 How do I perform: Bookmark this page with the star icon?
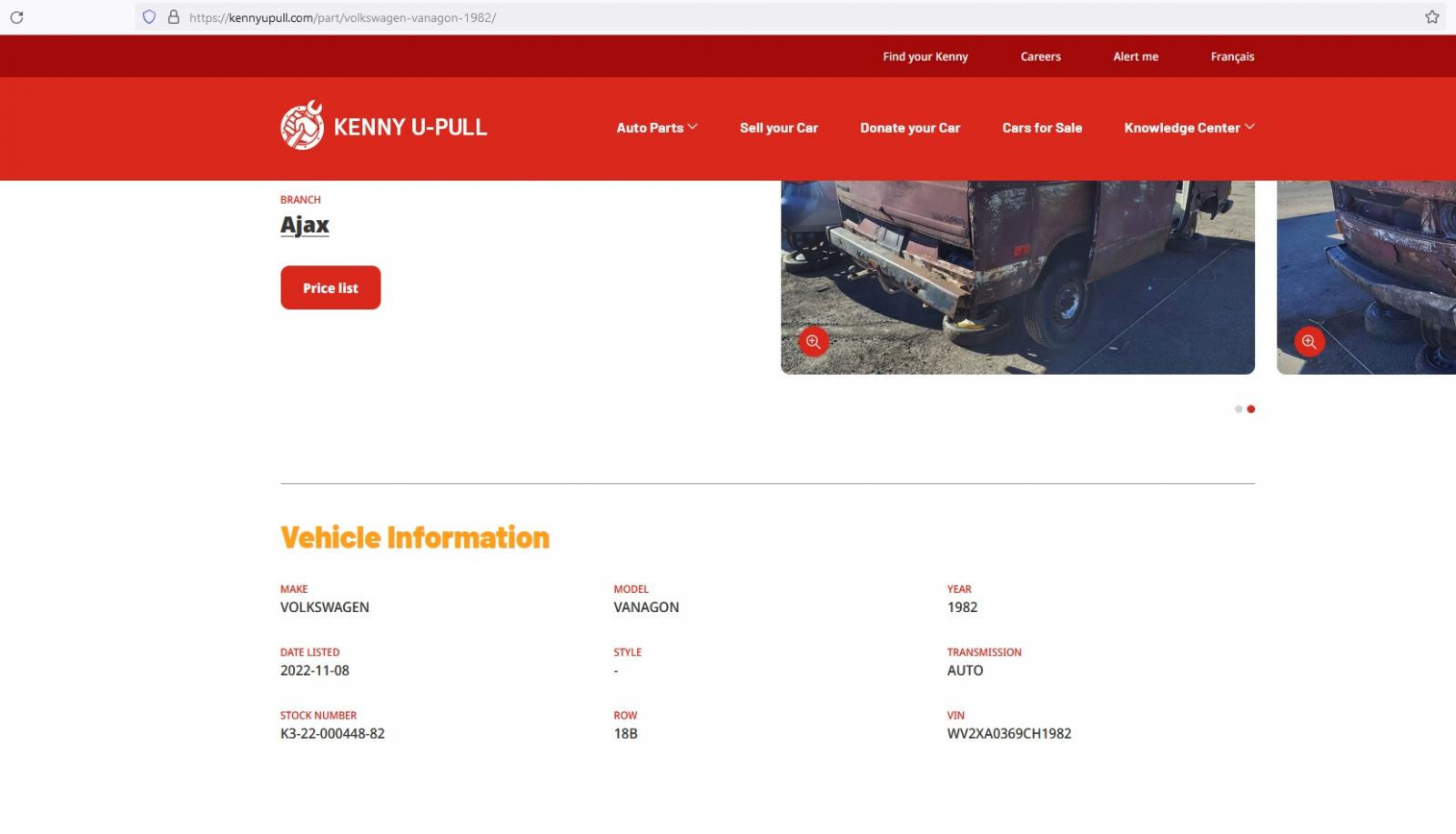tap(1432, 17)
